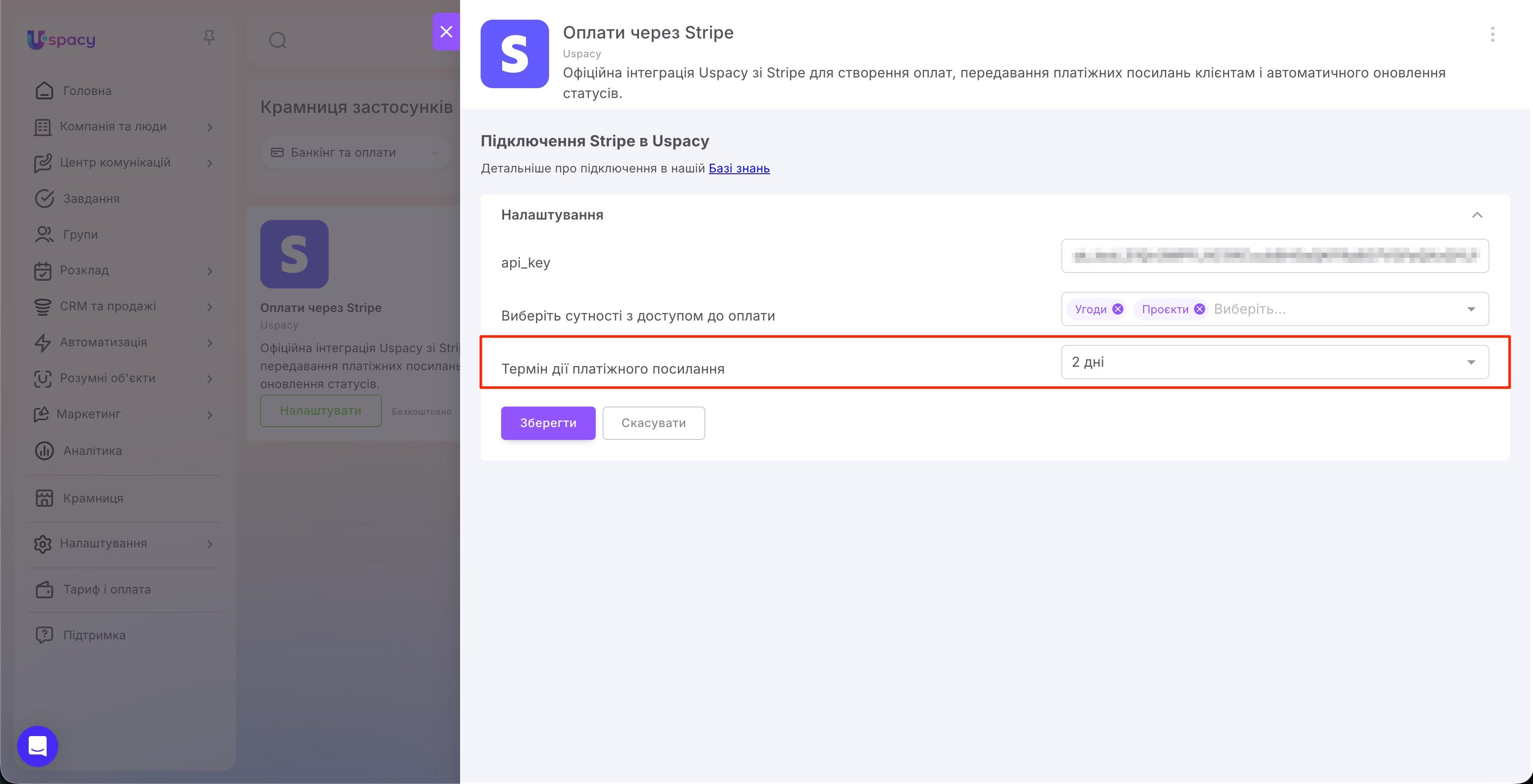The image size is (1533, 784).
Task: Pin the sidebar with the pin icon
Action: click(209, 38)
